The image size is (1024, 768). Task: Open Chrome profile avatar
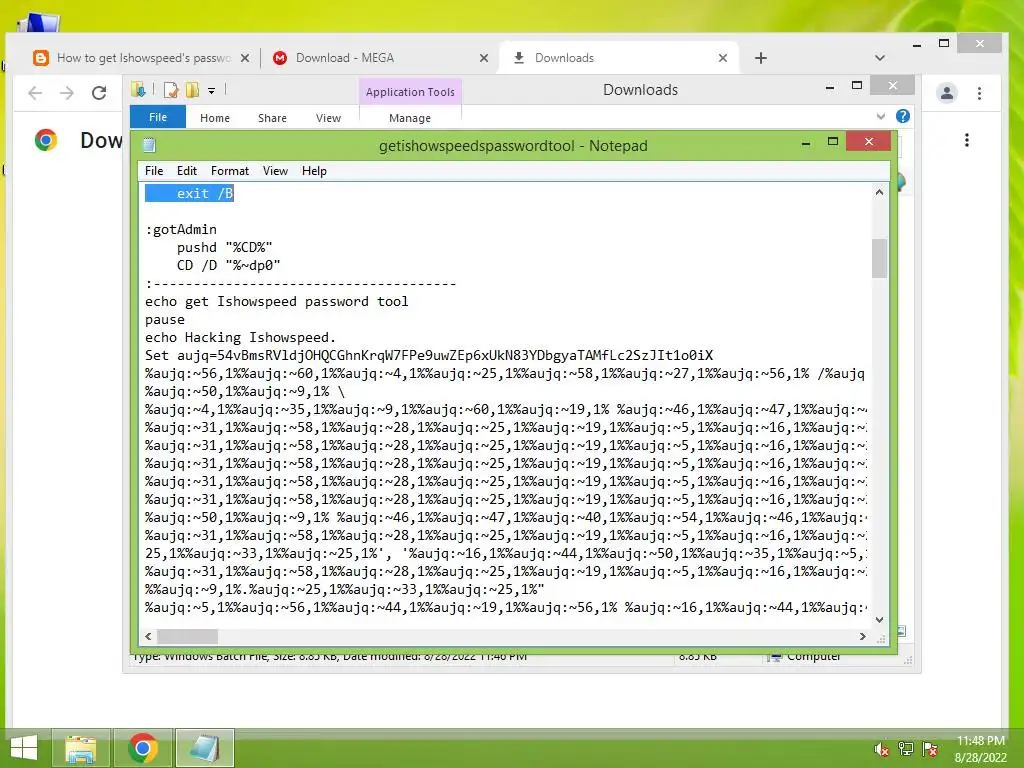coord(947,93)
